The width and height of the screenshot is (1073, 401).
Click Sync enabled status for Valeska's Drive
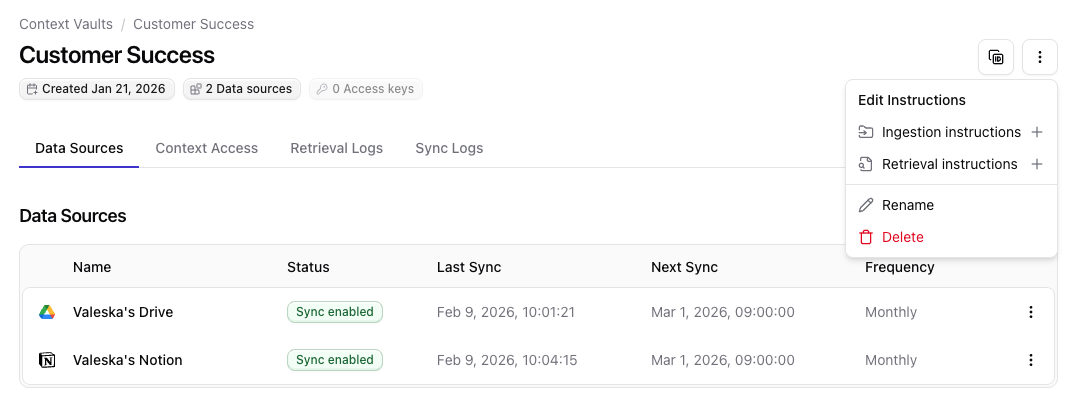[x=334, y=312]
